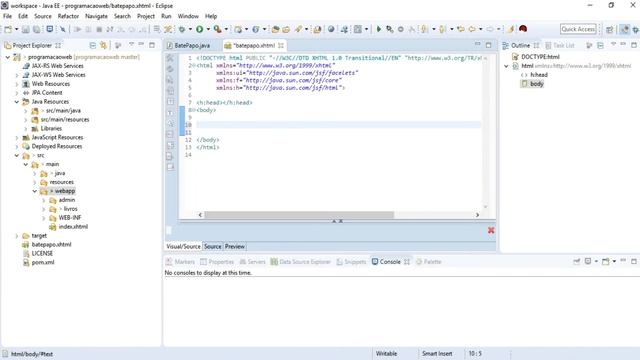Click Collapse All in Project Explorer

93,45
